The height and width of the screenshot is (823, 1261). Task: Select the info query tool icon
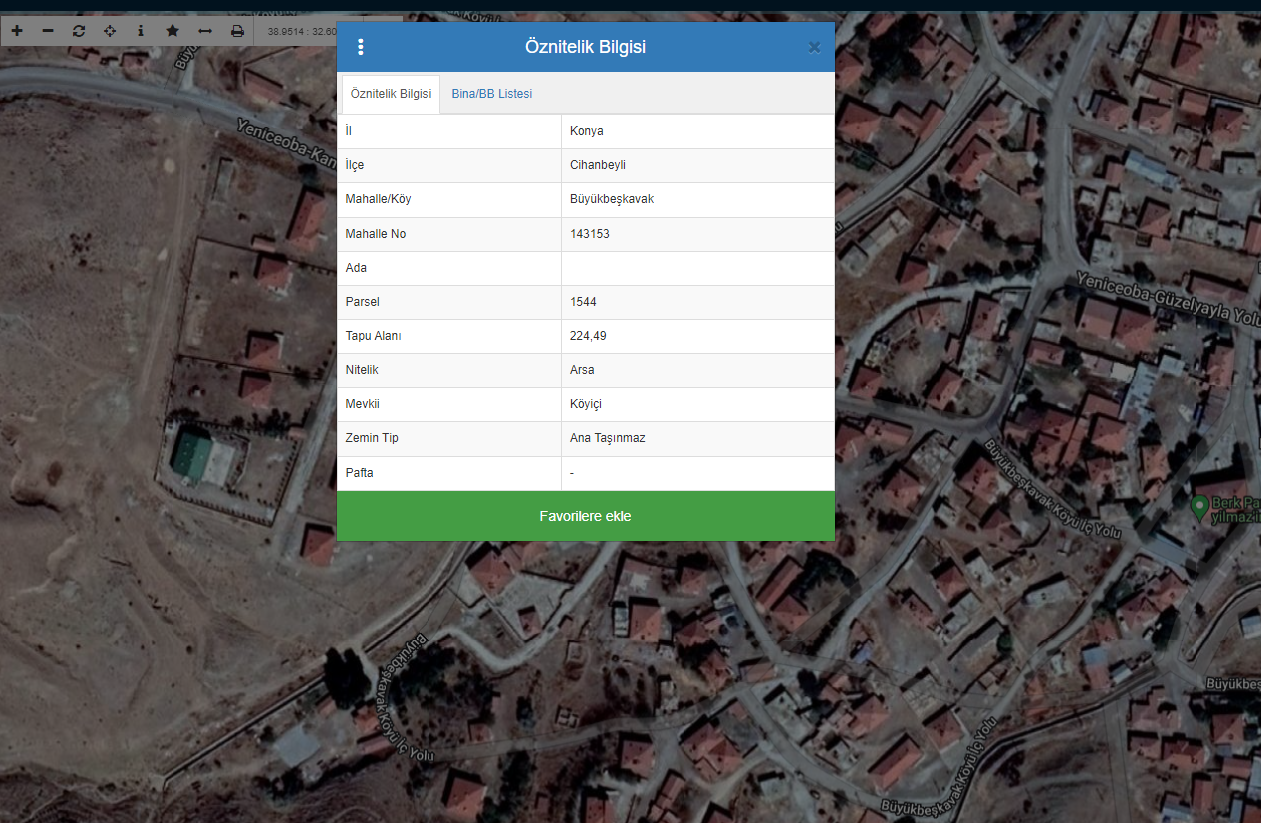(x=141, y=31)
